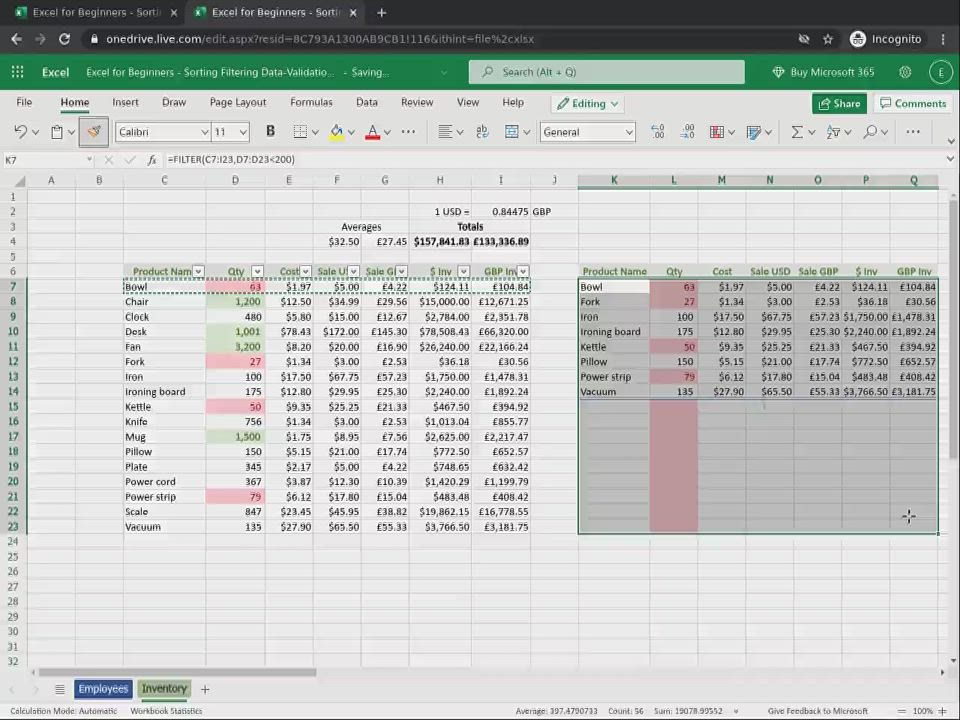Open the Comments button
This screenshot has width=960, height=720.
913,103
